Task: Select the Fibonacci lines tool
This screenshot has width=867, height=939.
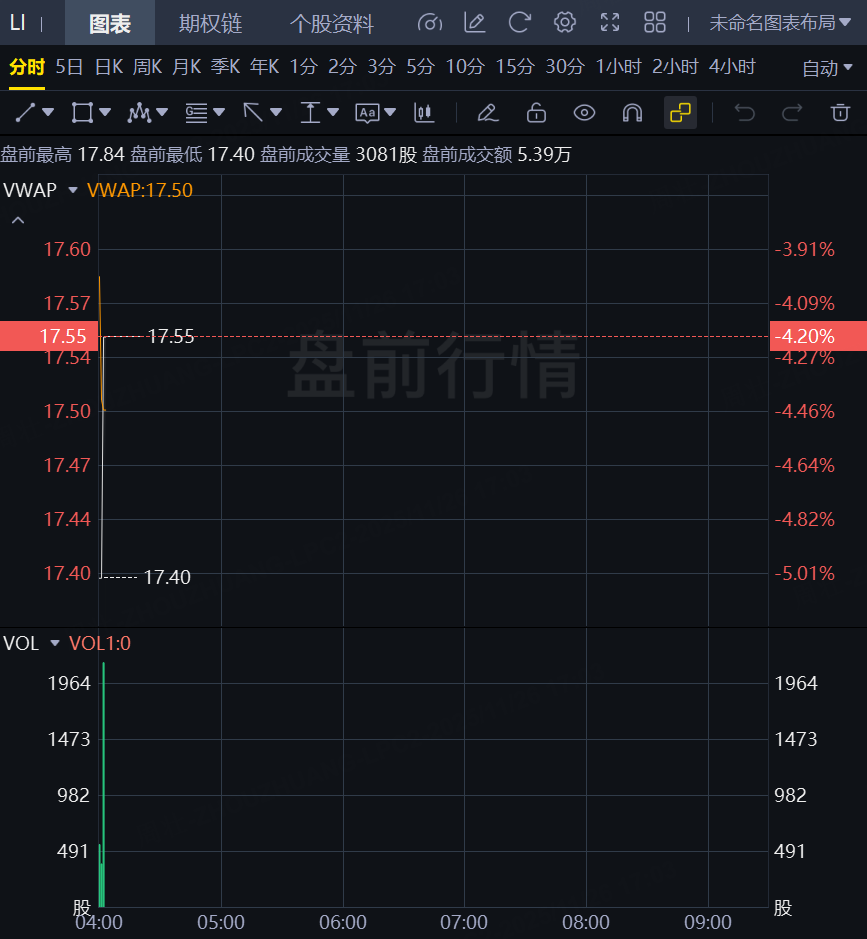Action: point(196,112)
